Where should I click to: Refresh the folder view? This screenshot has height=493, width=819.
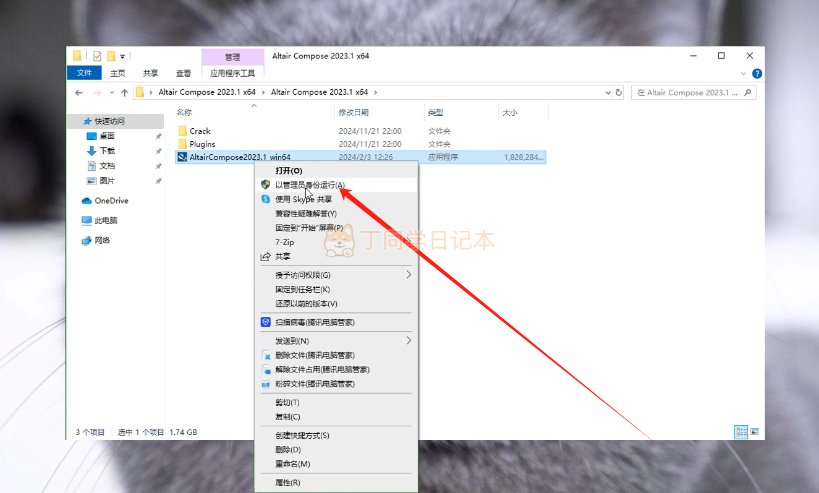click(x=618, y=92)
